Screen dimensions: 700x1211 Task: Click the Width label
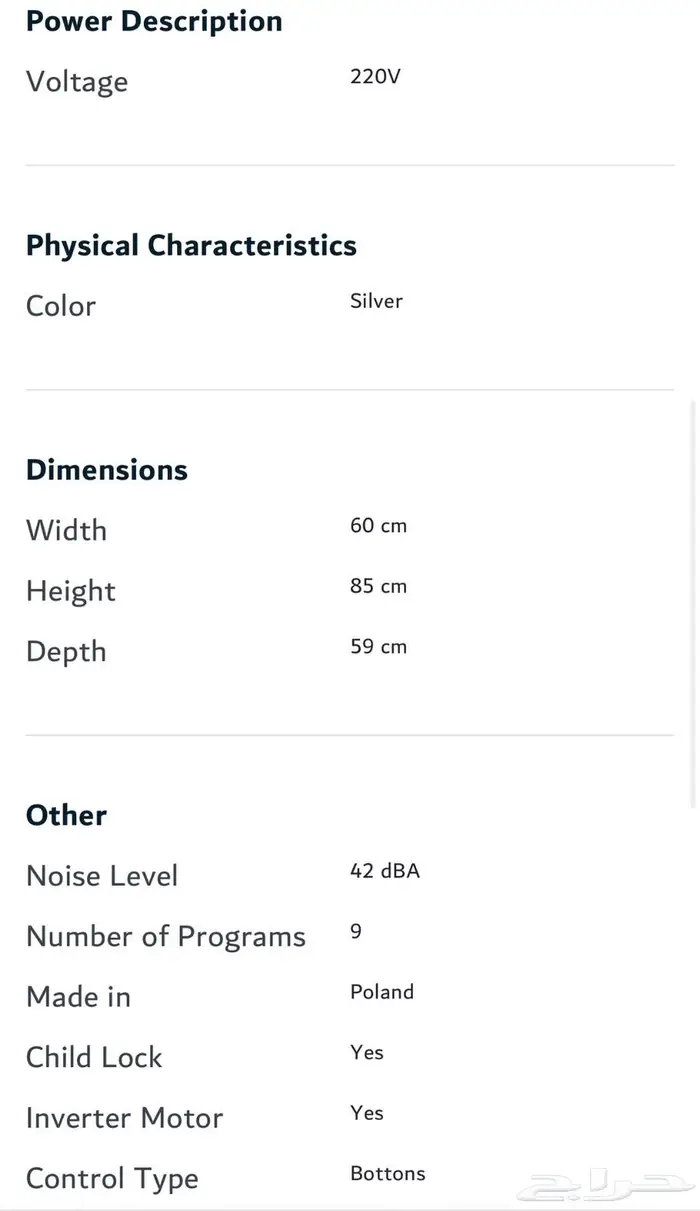click(x=66, y=530)
